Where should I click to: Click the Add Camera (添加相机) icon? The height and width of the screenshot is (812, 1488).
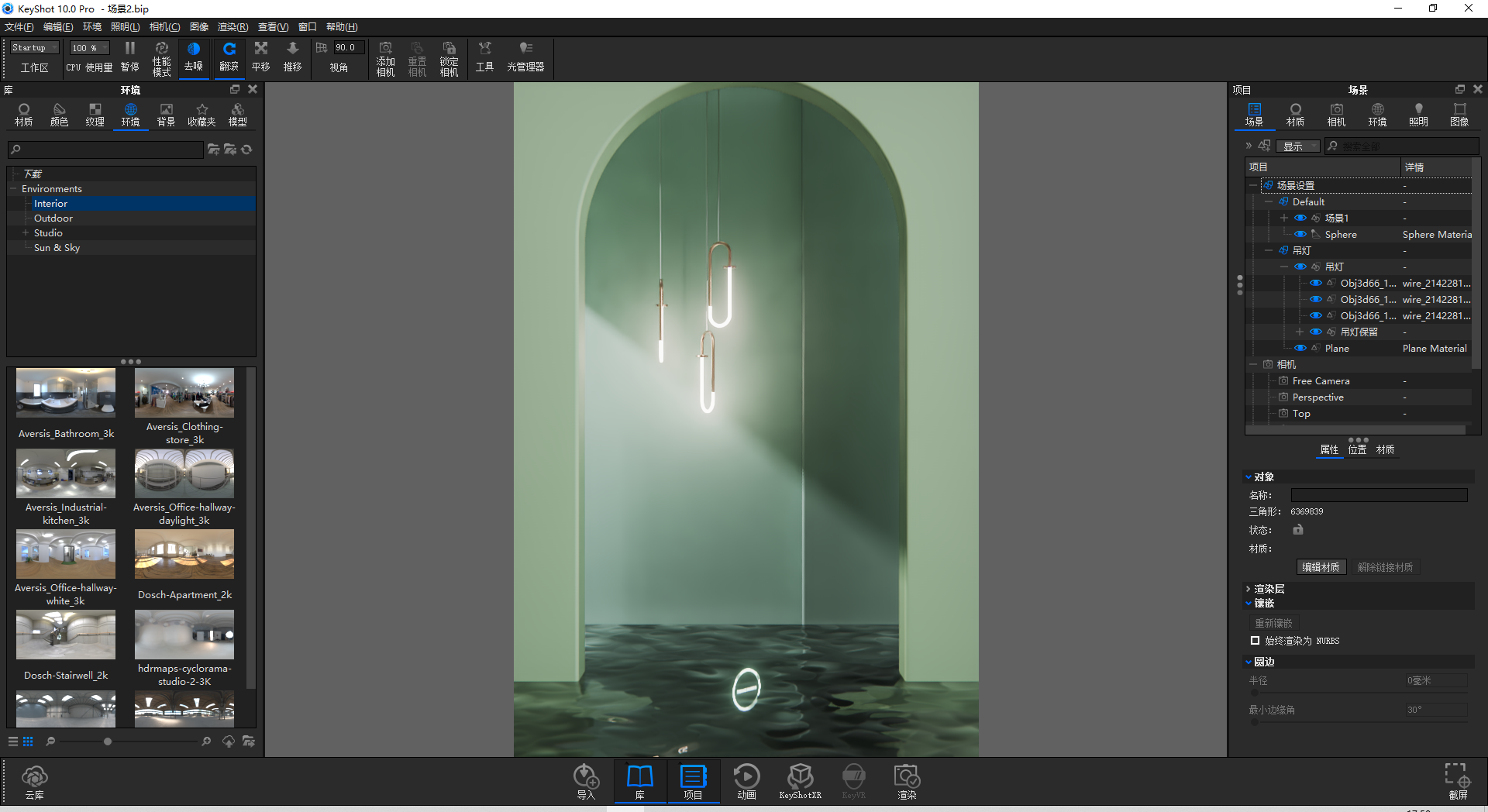click(x=385, y=58)
